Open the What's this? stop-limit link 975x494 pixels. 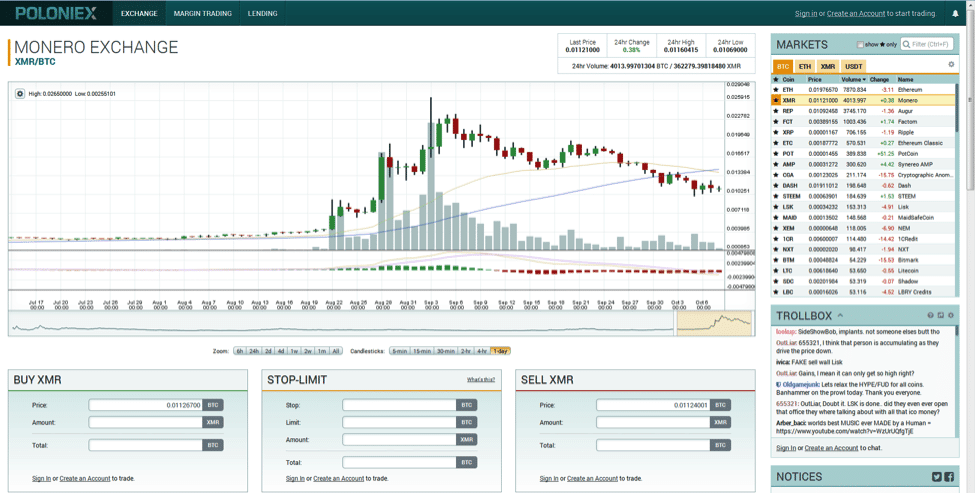coord(481,380)
